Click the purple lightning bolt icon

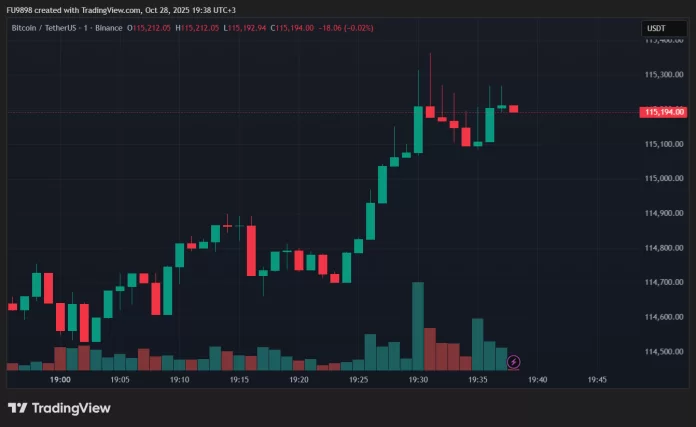click(513, 361)
